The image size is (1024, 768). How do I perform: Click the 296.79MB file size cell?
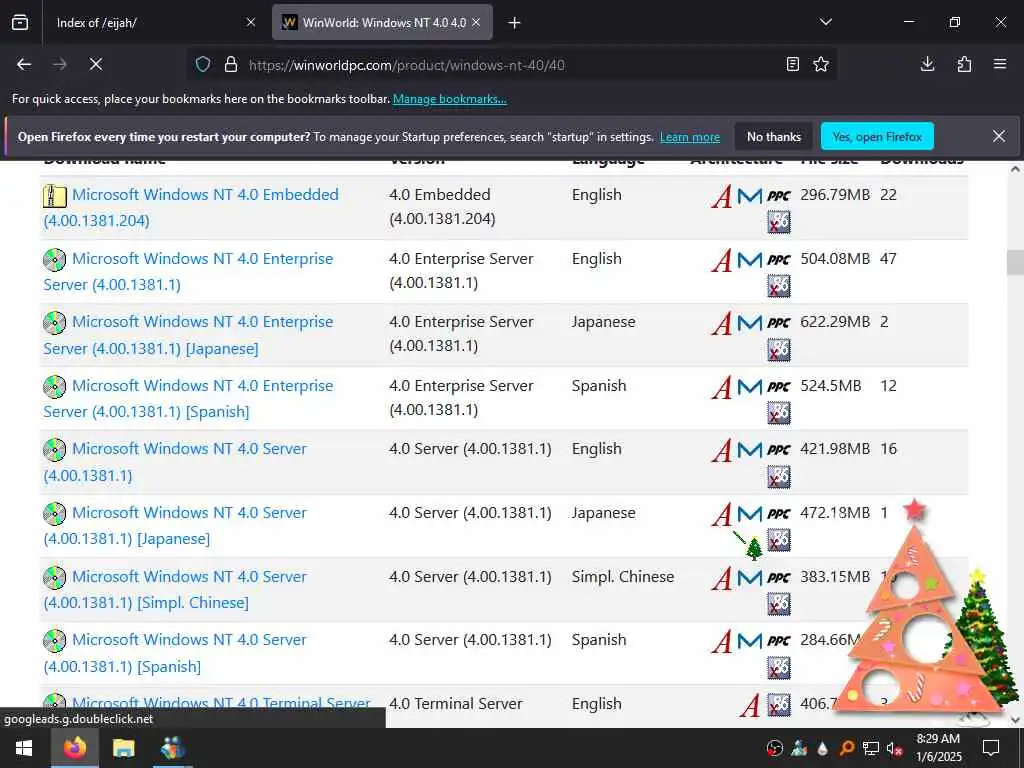[x=835, y=195]
